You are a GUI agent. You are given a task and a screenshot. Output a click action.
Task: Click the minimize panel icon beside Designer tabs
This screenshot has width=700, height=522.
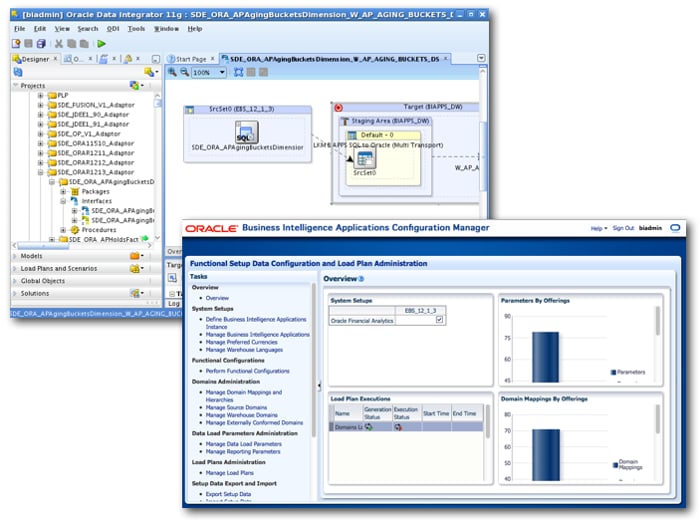155,59
